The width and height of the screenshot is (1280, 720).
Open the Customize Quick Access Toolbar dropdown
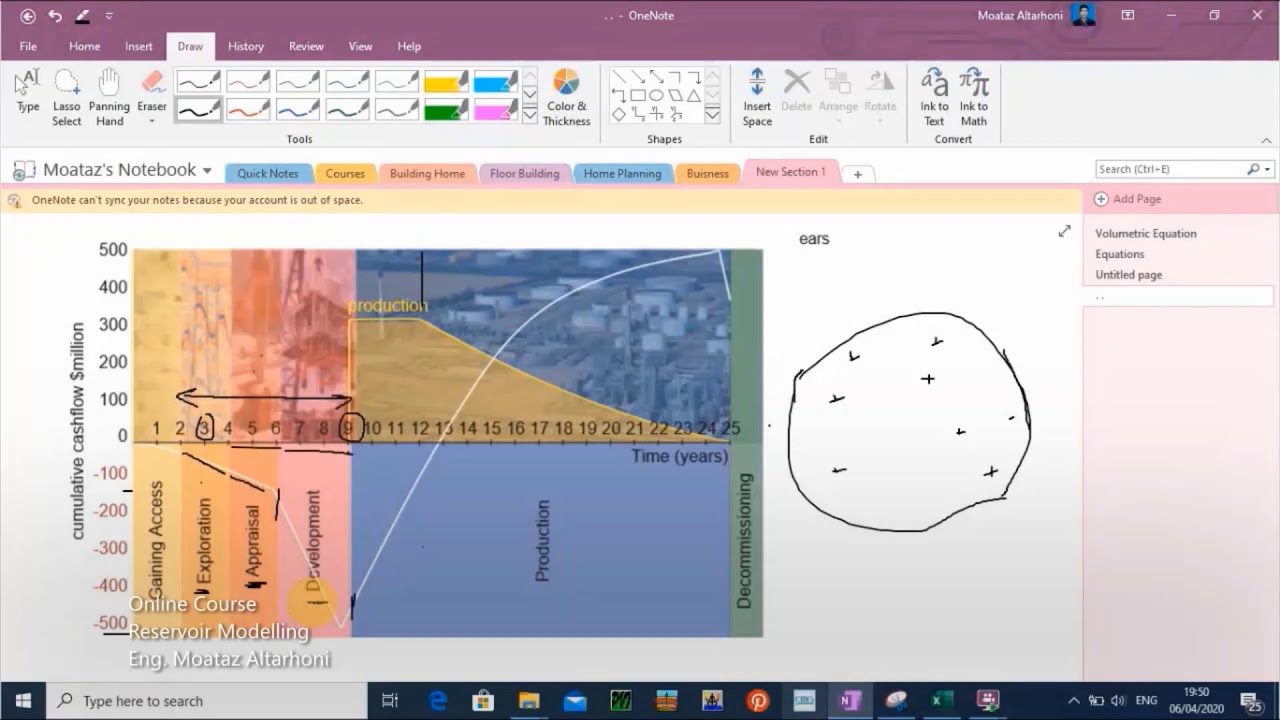[x=109, y=16]
